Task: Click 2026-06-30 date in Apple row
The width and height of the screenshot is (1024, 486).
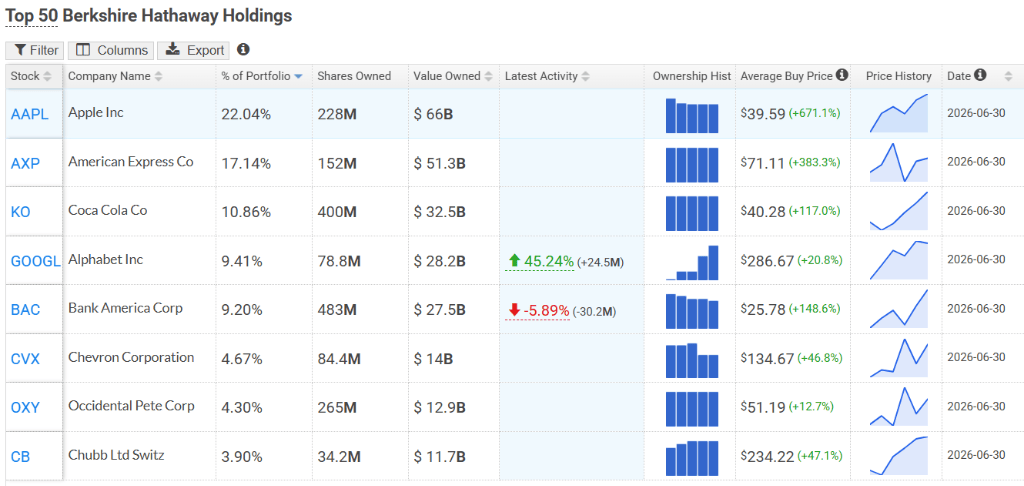Action: pos(976,113)
